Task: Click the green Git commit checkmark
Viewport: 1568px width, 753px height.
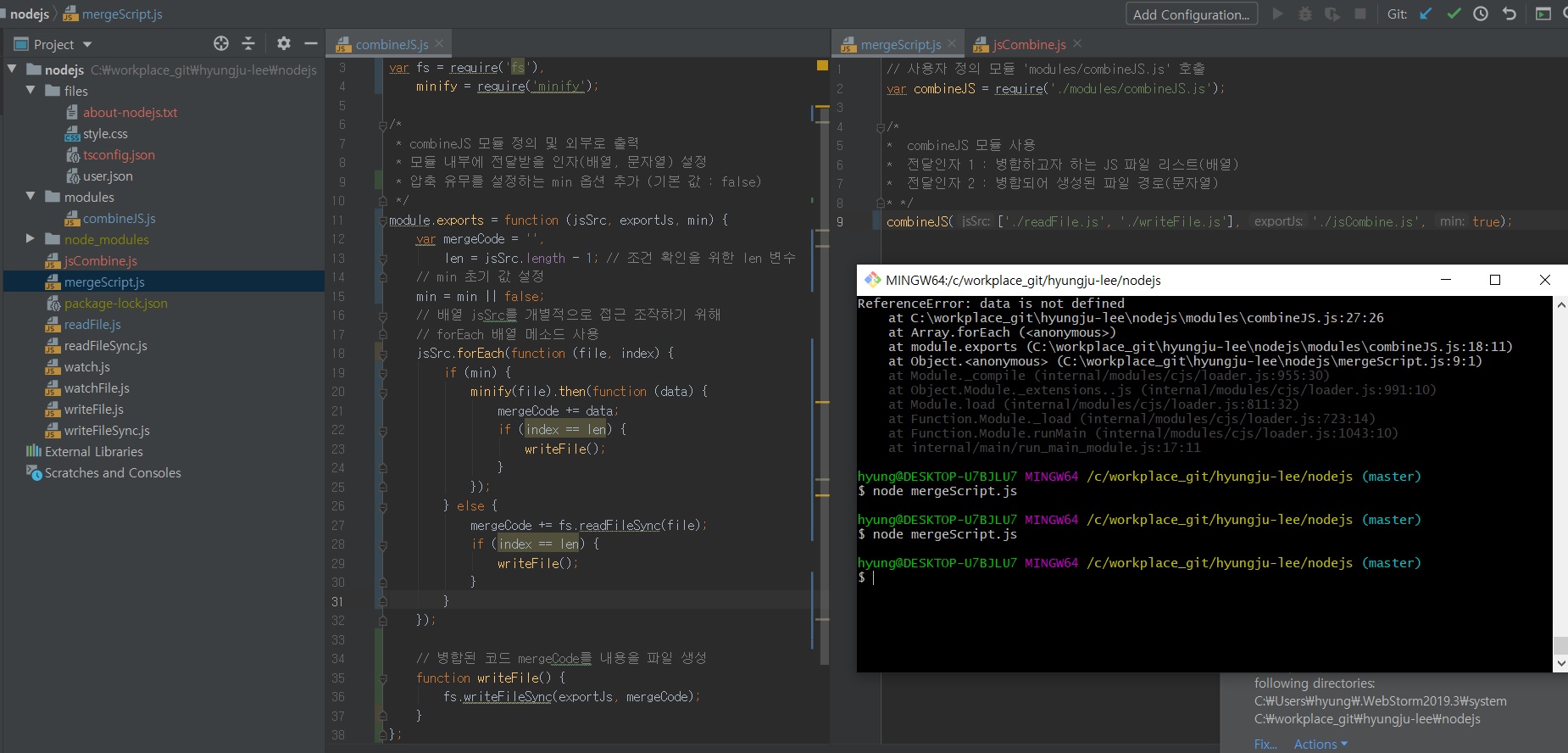Action: click(x=1454, y=14)
